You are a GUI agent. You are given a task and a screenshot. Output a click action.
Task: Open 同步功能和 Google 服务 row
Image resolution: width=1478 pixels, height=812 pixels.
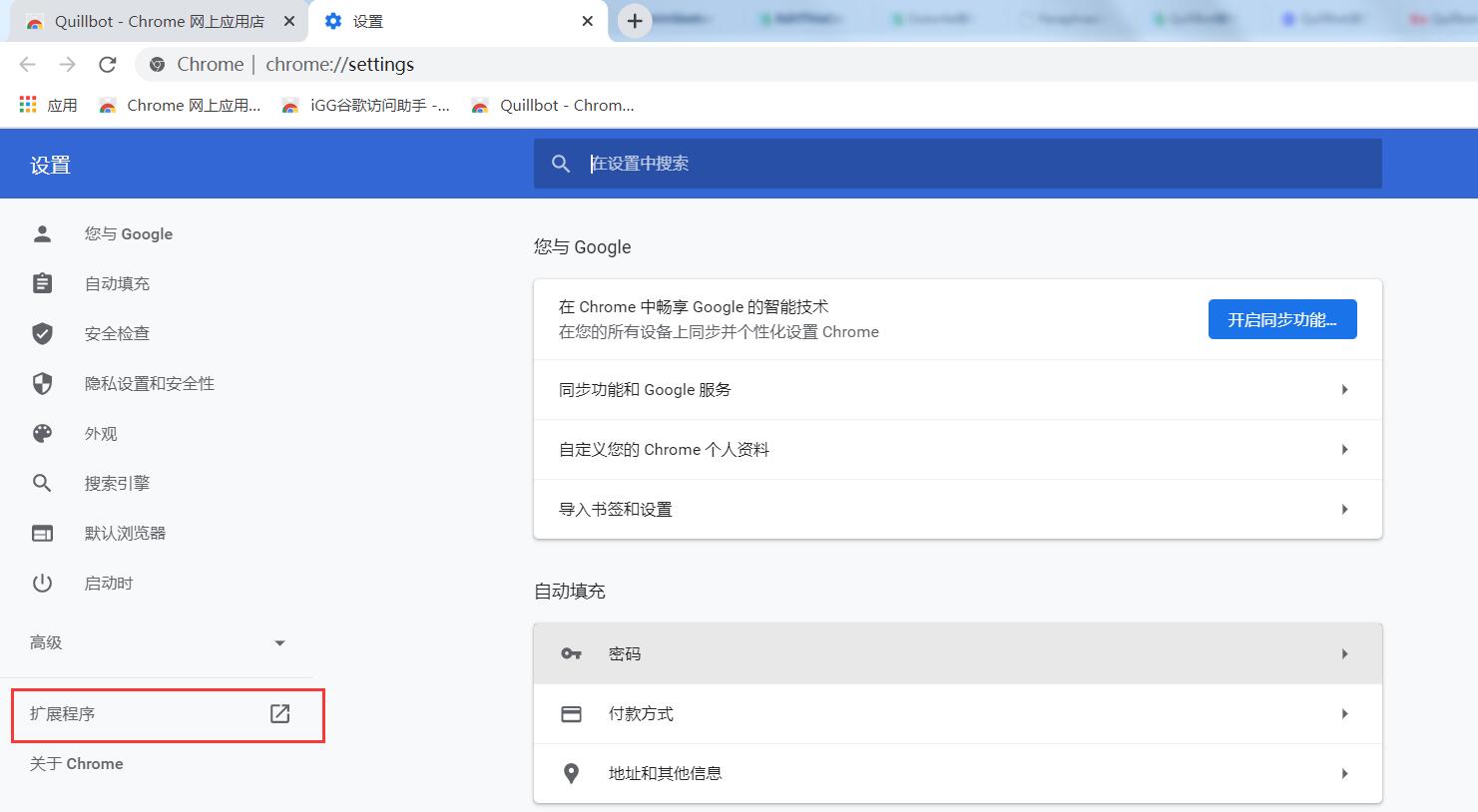[x=958, y=389]
